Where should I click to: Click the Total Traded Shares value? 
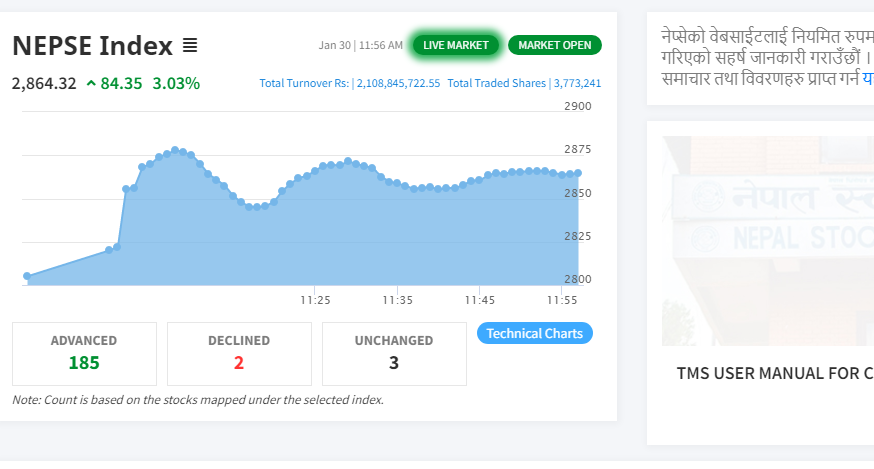pyautogui.click(x=577, y=83)
